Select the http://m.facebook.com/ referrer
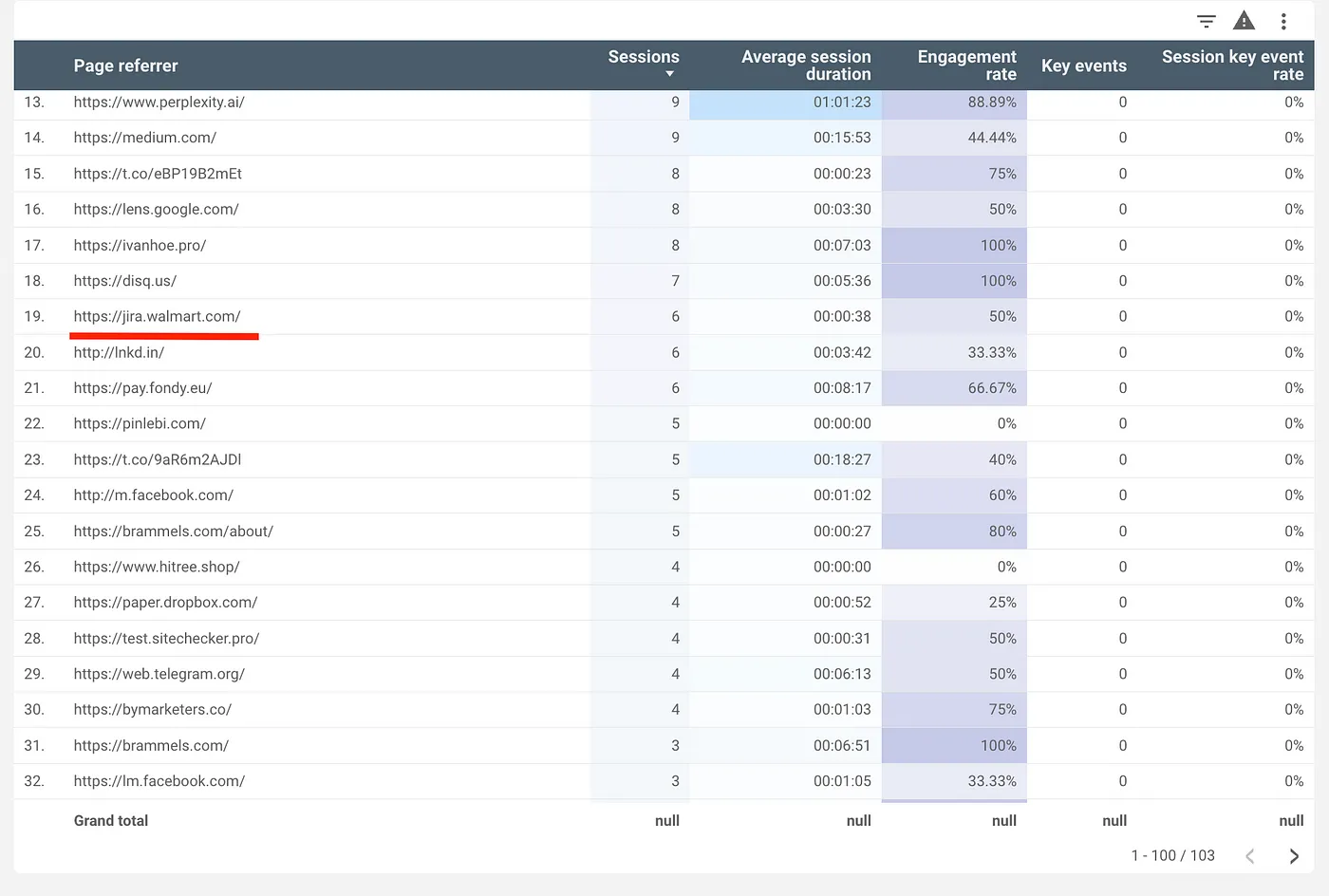Screen dimensions: 1329x896 point(154,495)
